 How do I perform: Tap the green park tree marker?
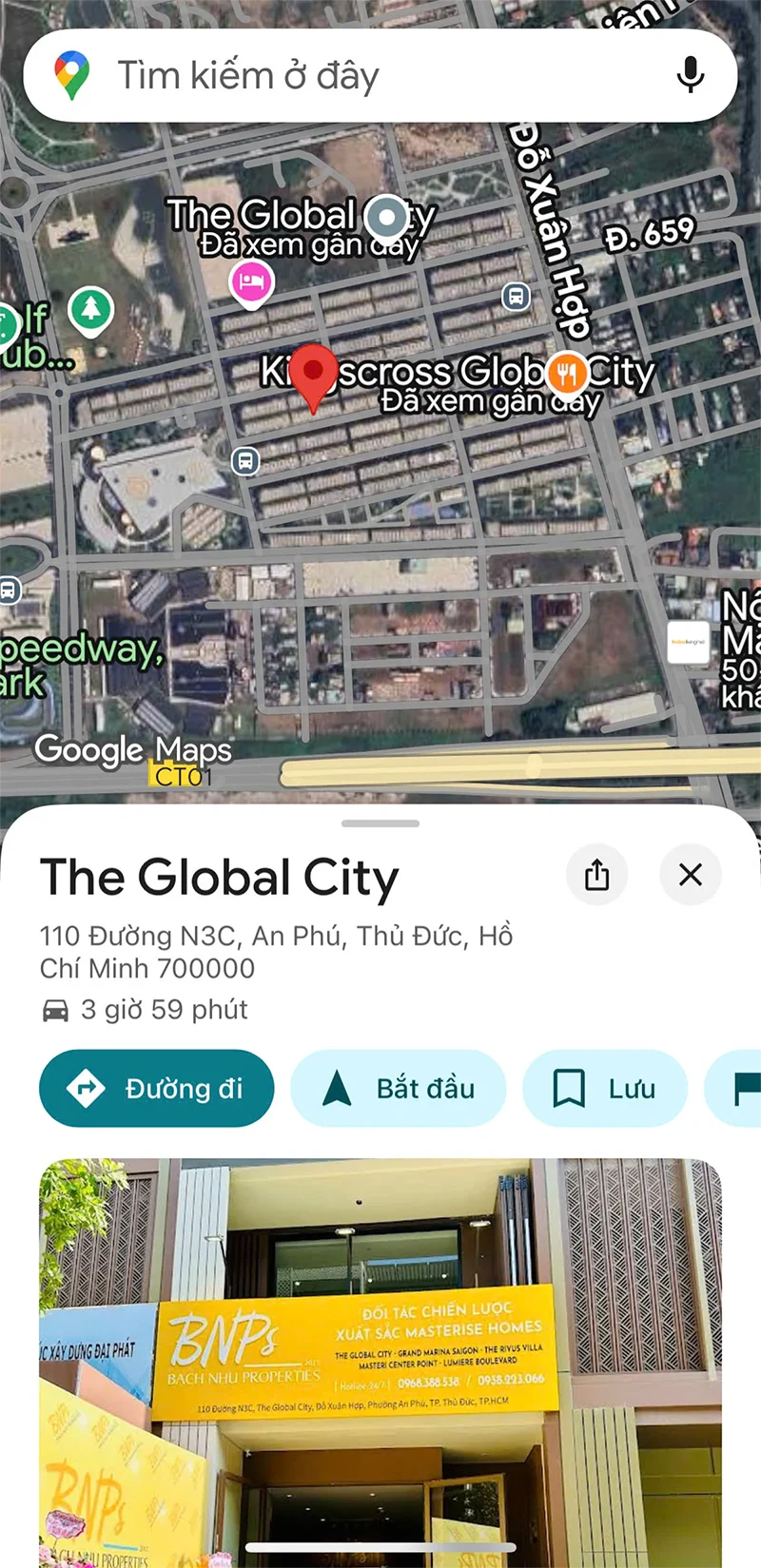click(91, 308)
